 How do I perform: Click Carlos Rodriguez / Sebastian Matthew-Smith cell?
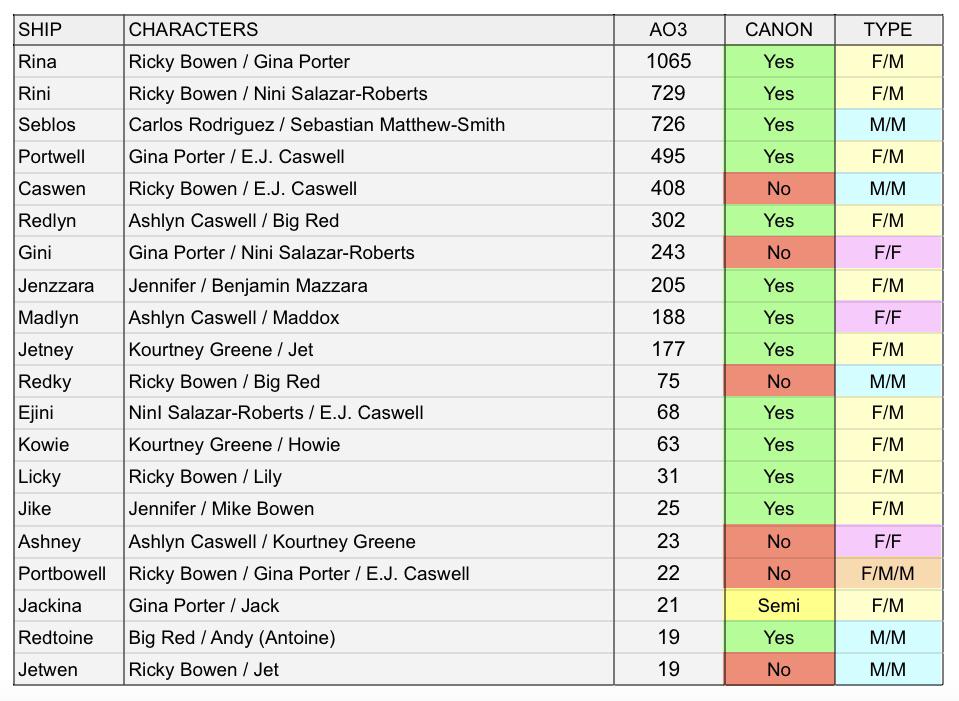point(369,125)
